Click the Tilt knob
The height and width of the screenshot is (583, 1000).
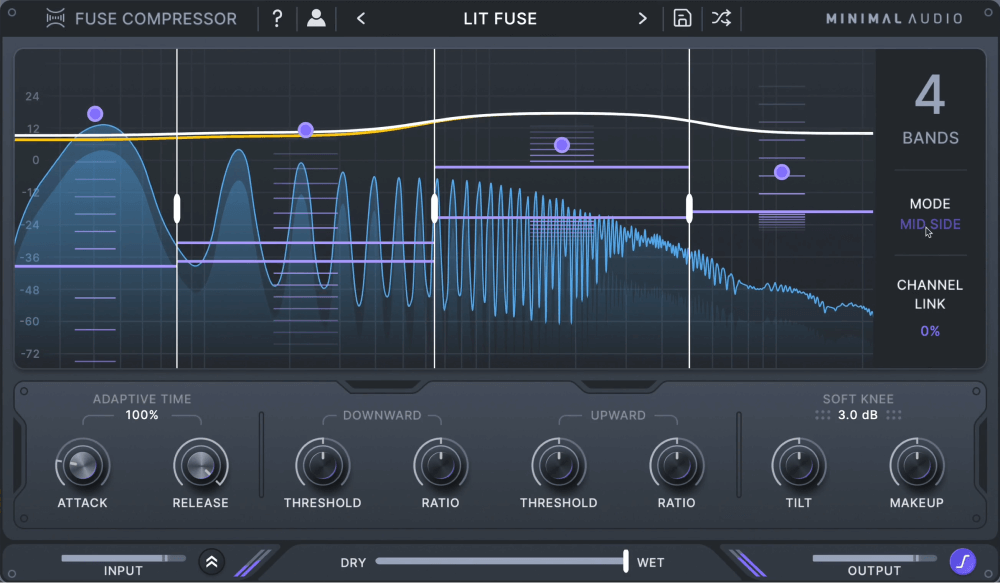[x=798, y=466]
